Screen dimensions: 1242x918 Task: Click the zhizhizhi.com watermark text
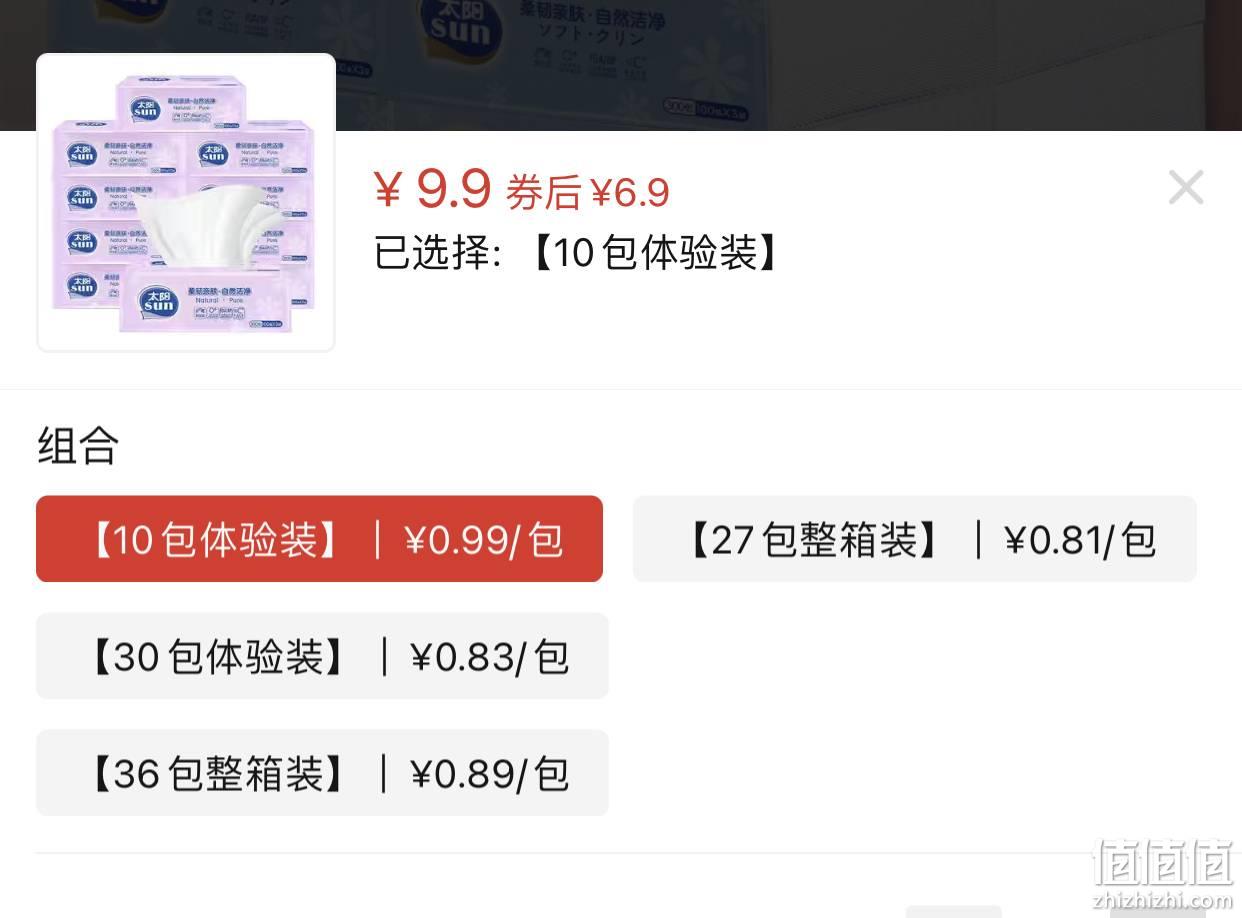point(1163,899)
